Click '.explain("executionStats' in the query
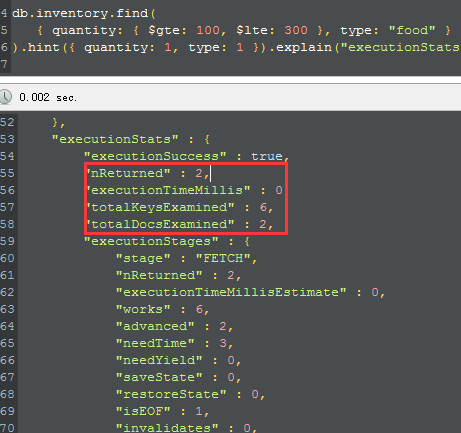 click(x=364, y=47)
